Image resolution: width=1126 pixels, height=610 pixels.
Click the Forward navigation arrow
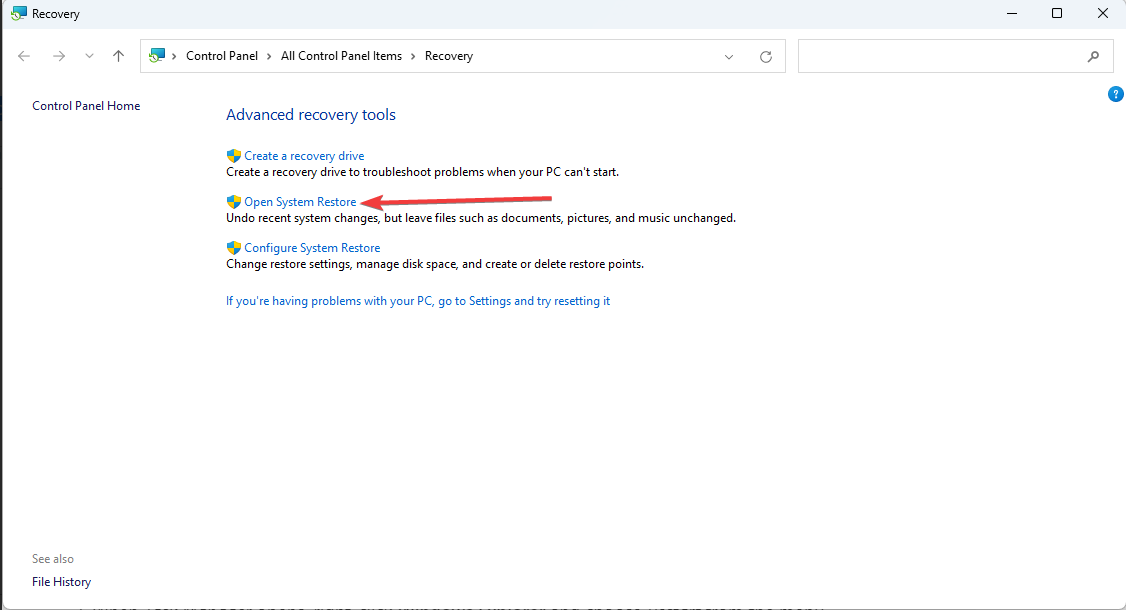(59, 57)
